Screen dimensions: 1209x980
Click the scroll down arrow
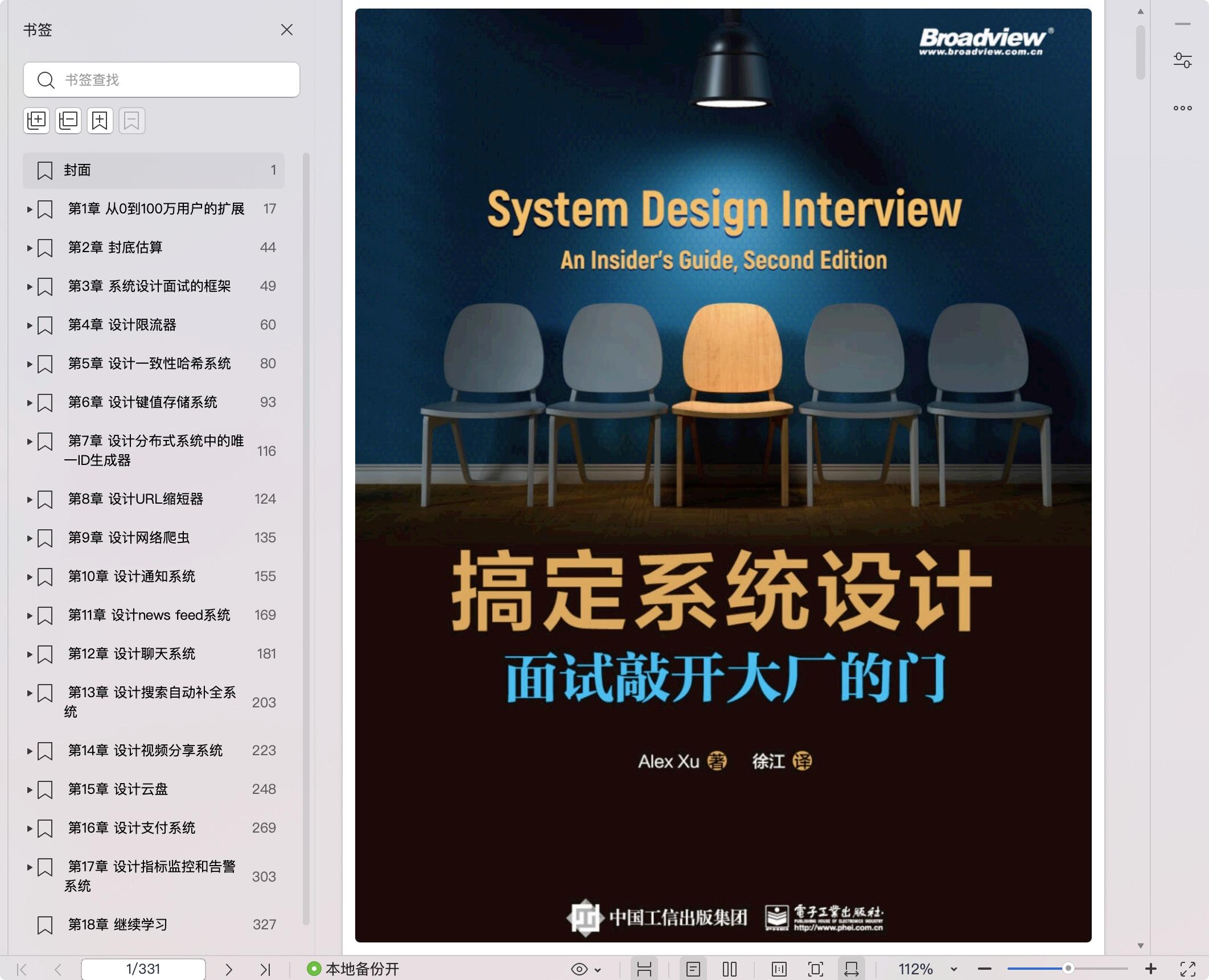(1140, 945)
